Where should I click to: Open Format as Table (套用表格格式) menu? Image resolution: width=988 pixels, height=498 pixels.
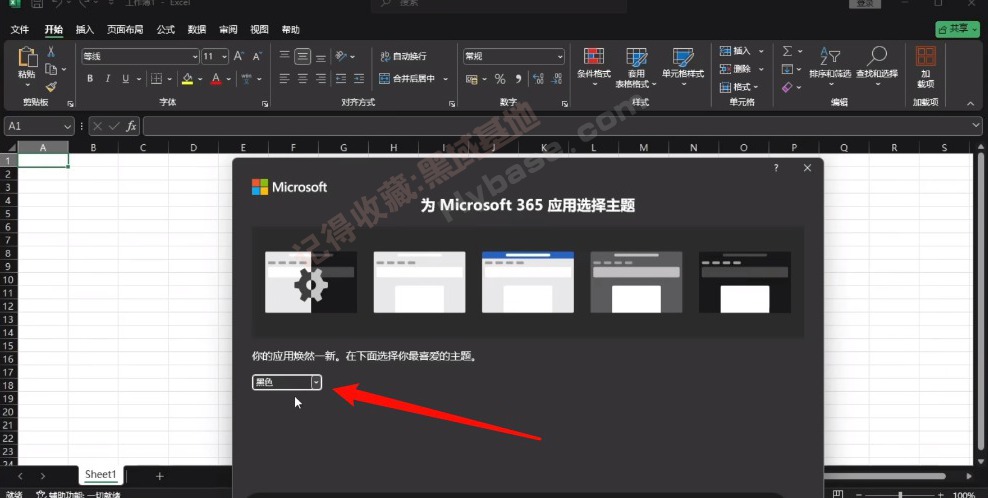coord(636,67)
